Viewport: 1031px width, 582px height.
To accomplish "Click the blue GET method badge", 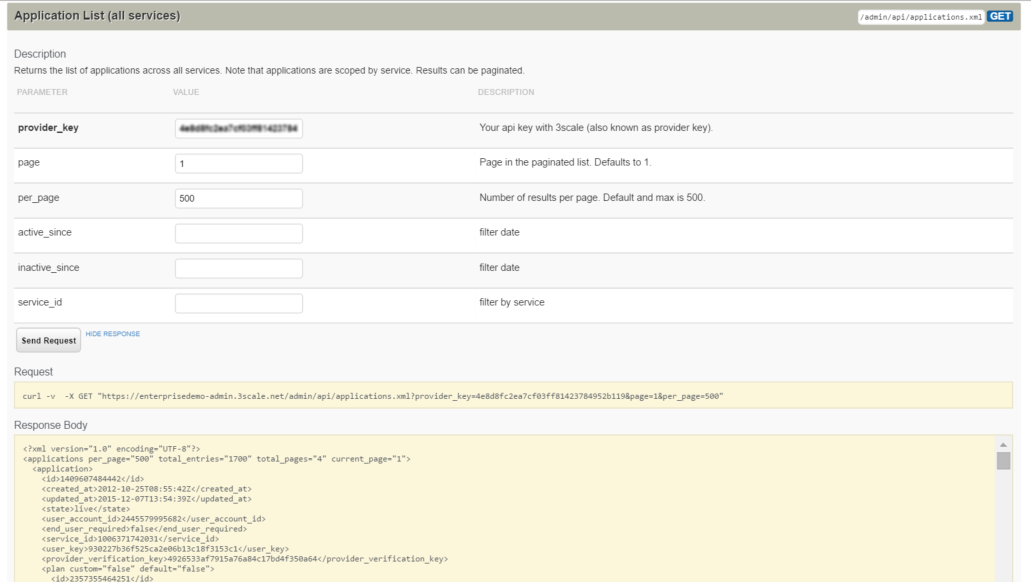I will 1000,16.
